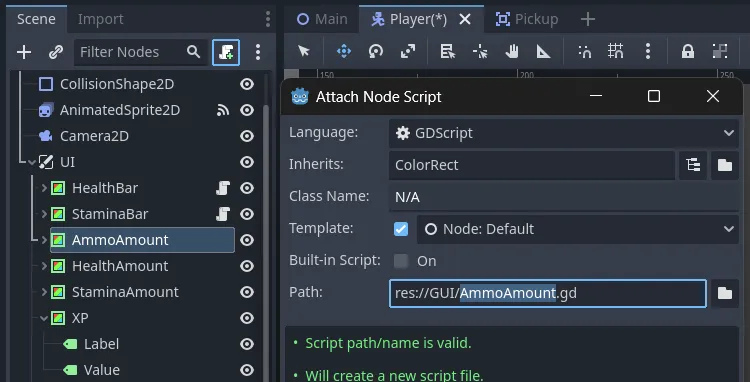Select the Camera2D tree node
The width and height of the screenshot is (750, 382).
94,136
